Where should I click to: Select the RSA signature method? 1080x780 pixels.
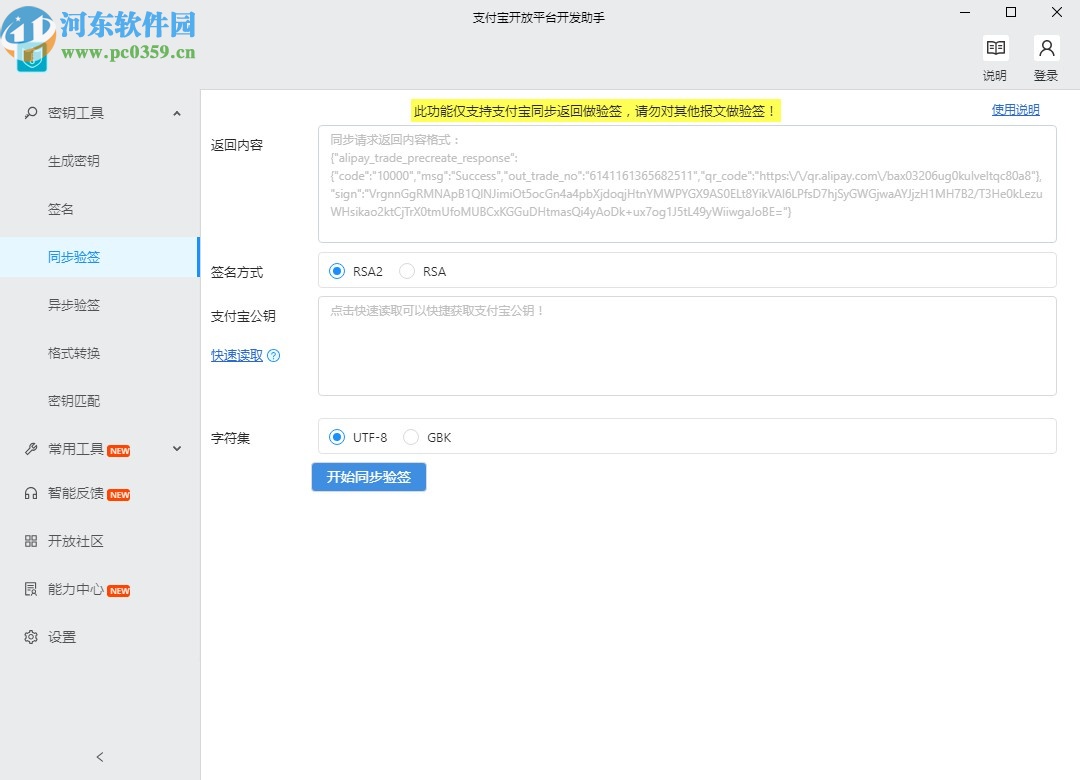[x=407, y=271]
